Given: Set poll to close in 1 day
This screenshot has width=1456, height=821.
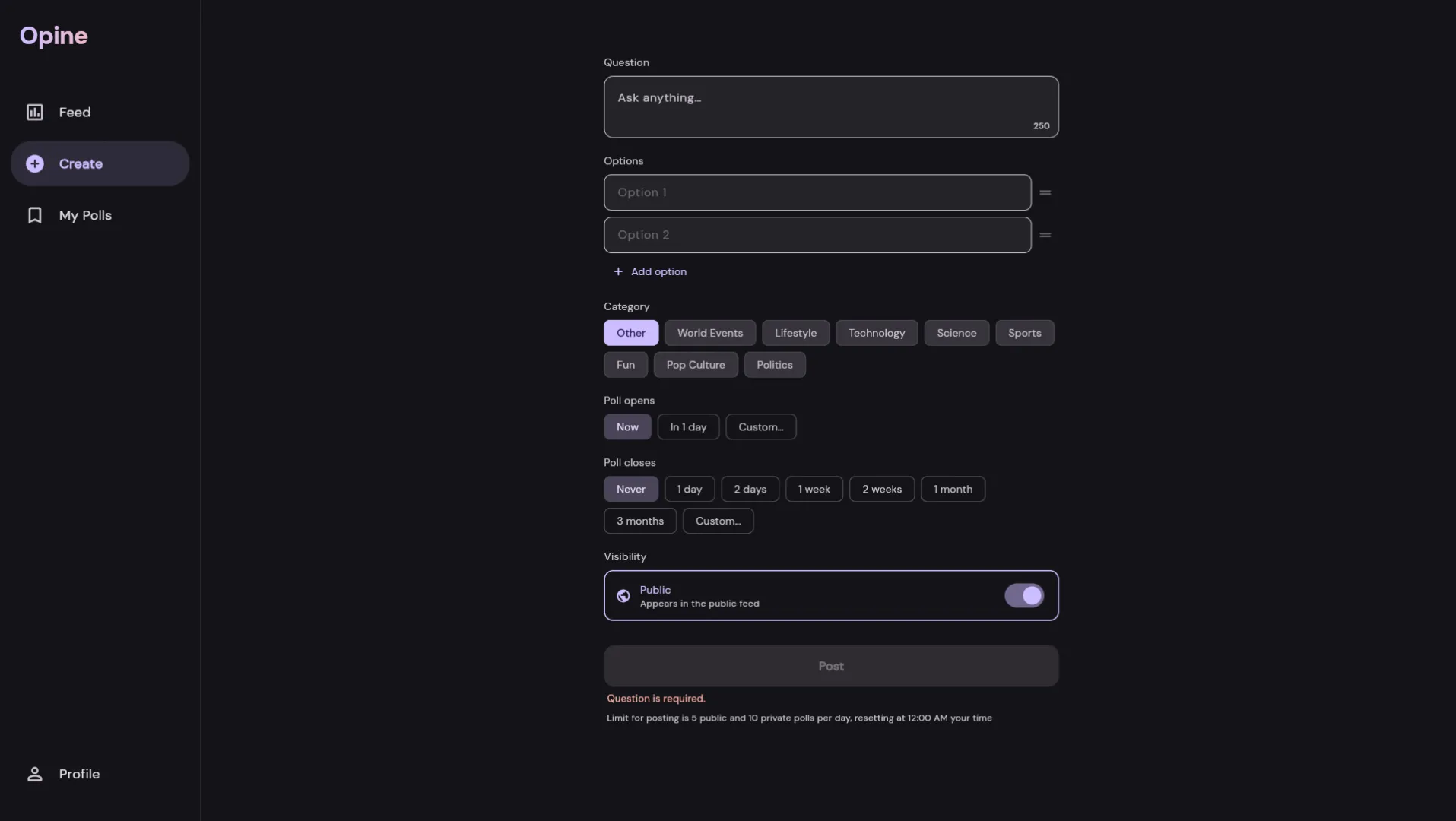Looking at the screenshot, I should 690,490.
